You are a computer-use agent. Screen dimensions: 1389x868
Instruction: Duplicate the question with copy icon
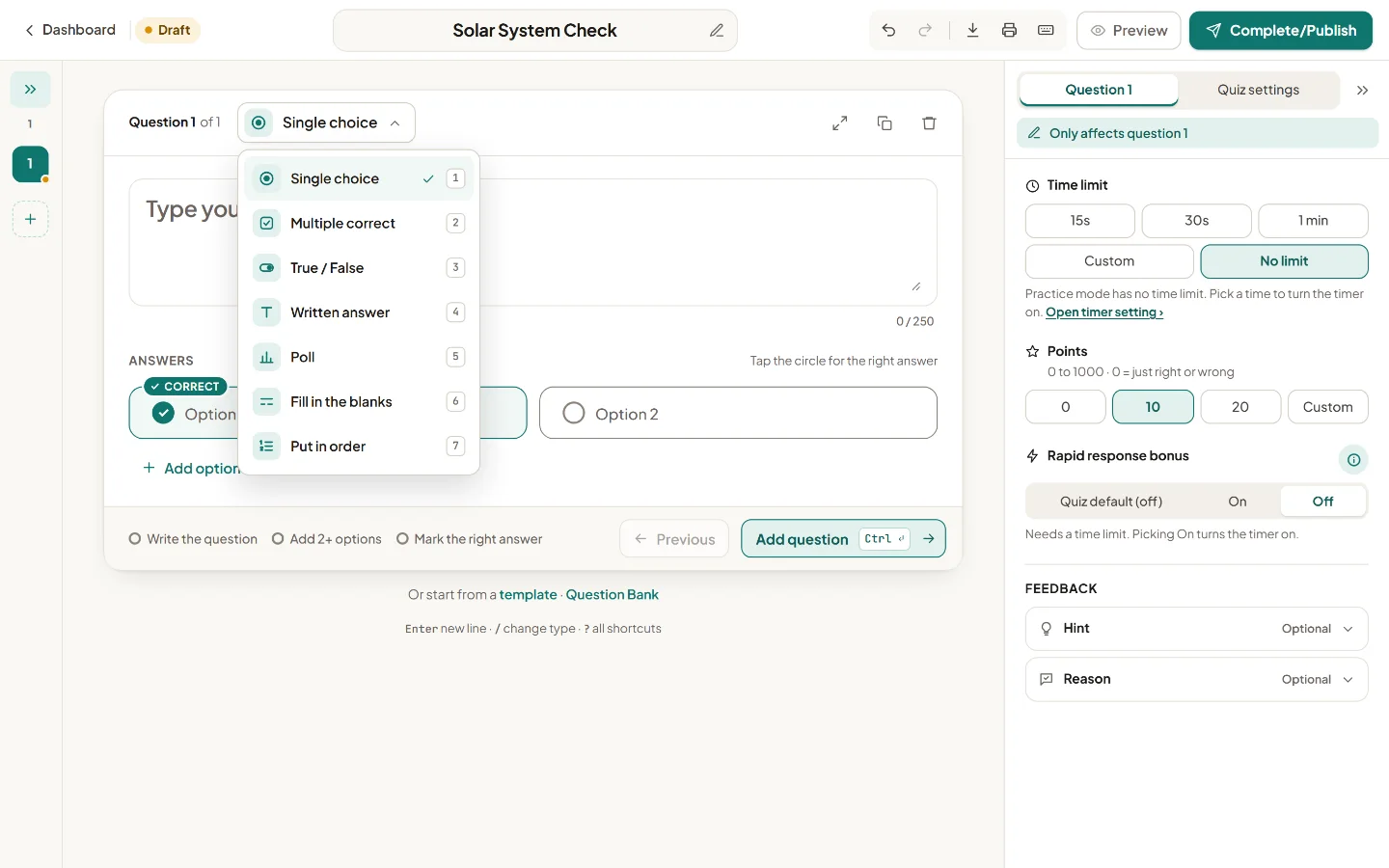click(885, 123)
